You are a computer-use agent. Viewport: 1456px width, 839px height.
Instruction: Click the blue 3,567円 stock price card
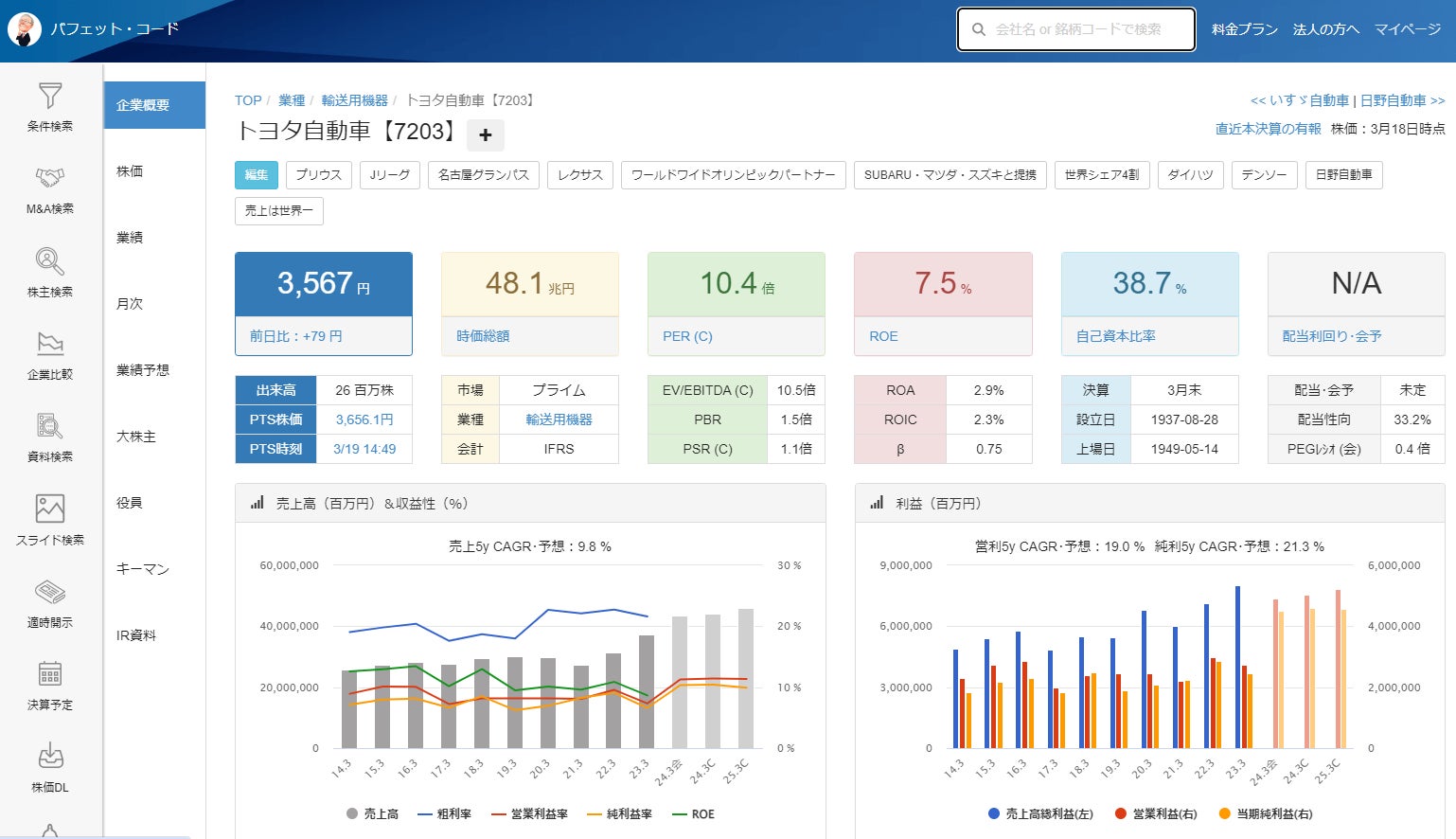324,284
